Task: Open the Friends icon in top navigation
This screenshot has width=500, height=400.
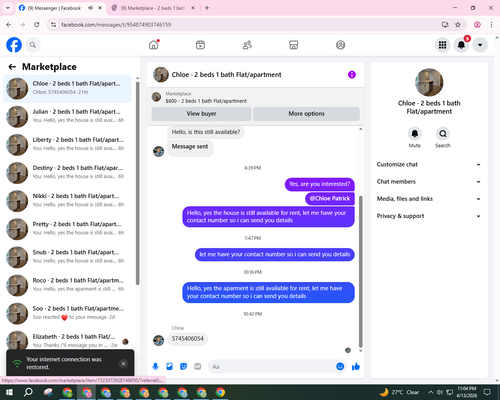Action: click(x=247, y=45)
